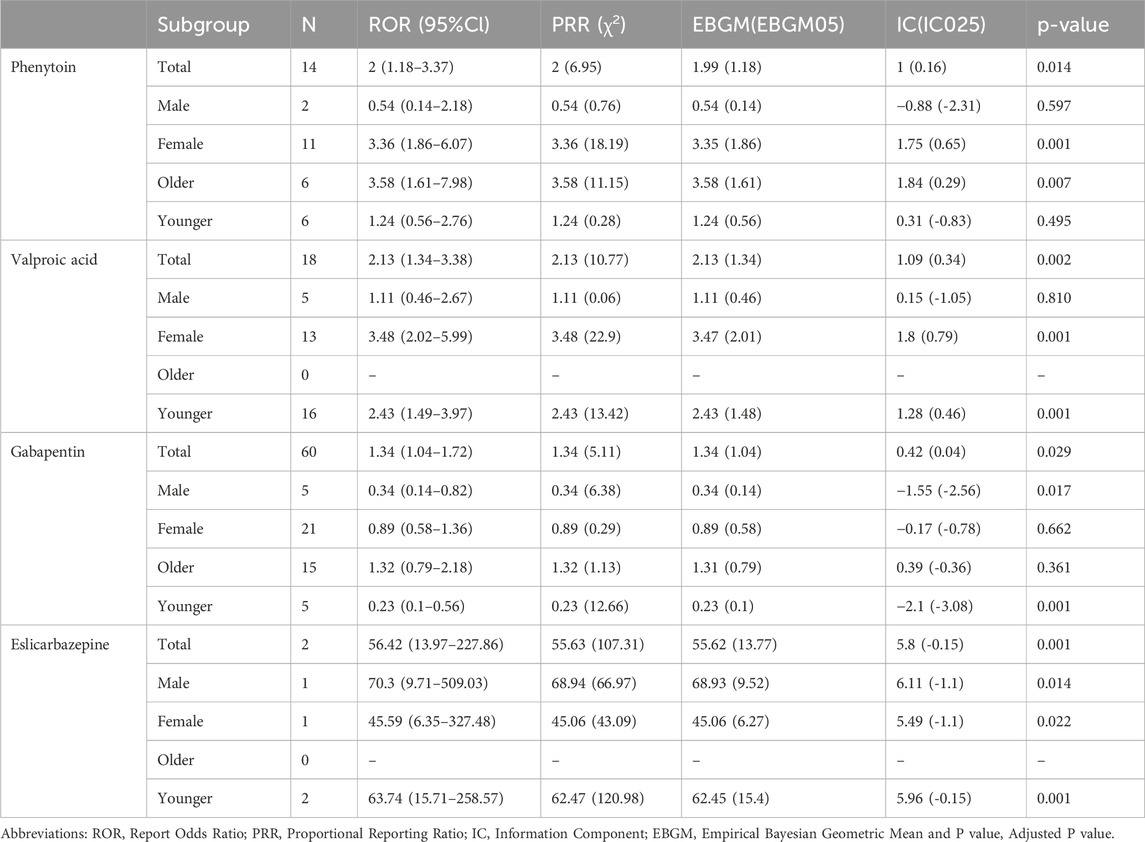
Task: Select the p-value column header
Action: [x=1073, y=26]
